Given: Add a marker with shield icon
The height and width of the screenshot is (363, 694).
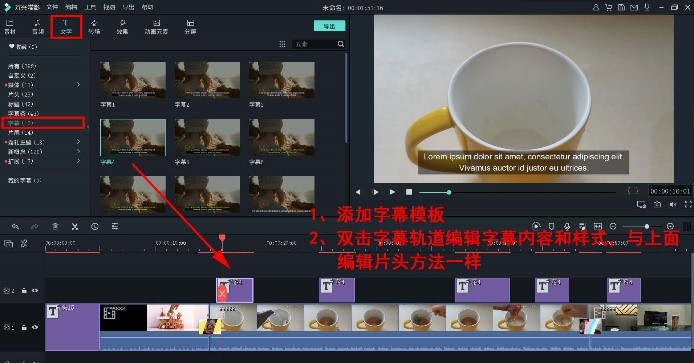Looking at the screenshot, I should [x=551, y=226].
